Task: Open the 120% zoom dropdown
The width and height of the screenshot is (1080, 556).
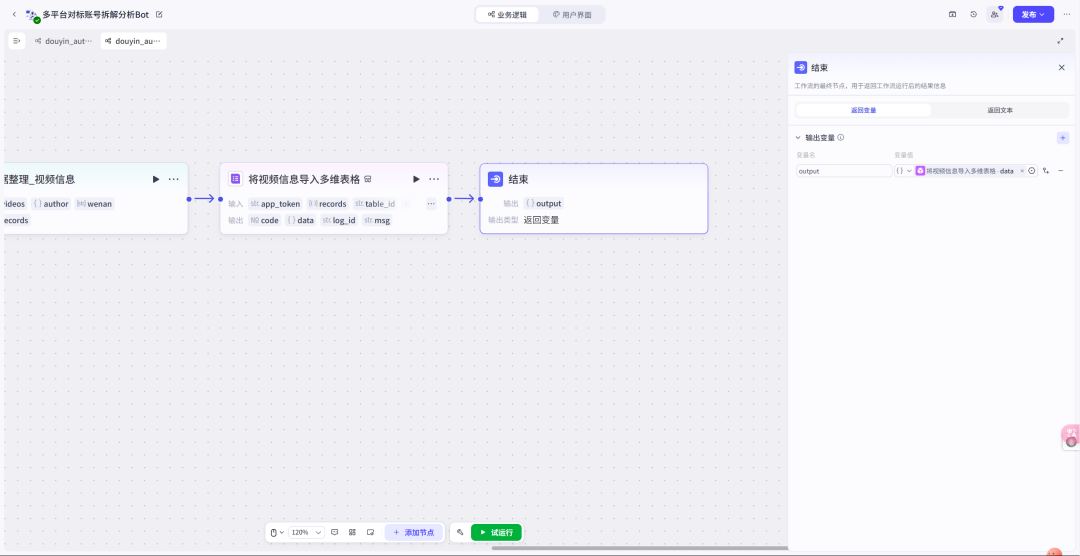Action: [307, 533]
